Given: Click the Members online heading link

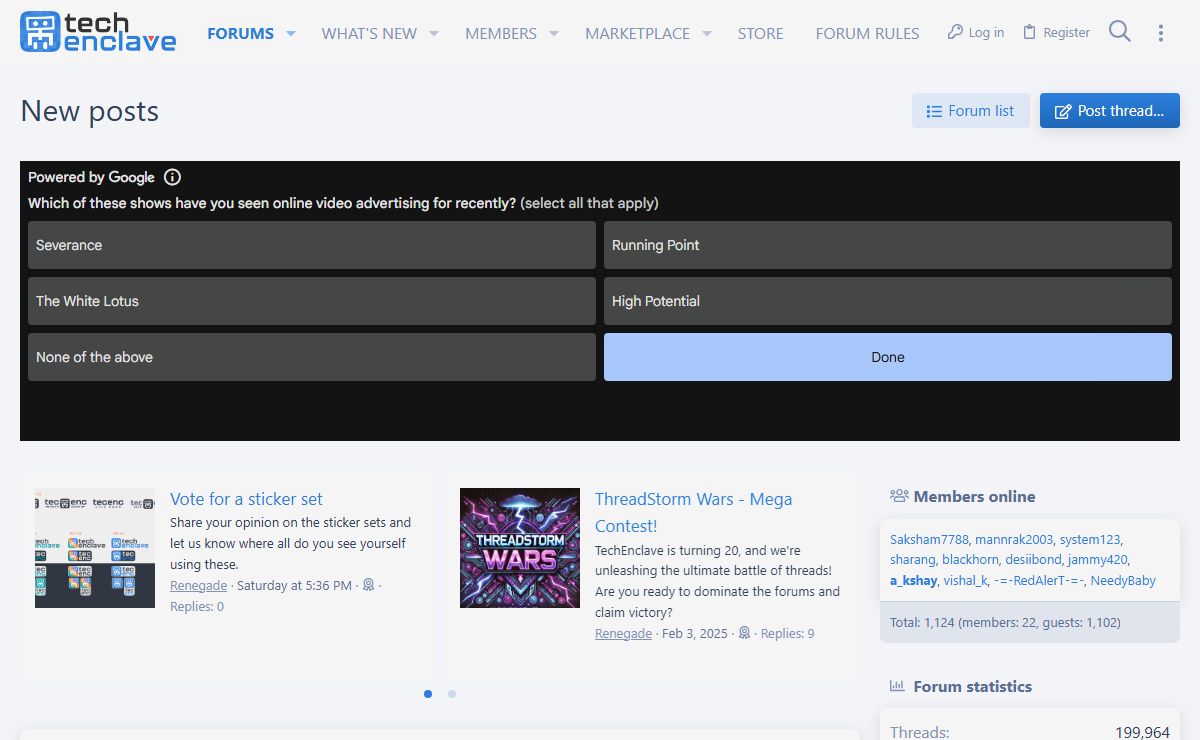Looking at the screenshot, I should click(x=974, y=496).
